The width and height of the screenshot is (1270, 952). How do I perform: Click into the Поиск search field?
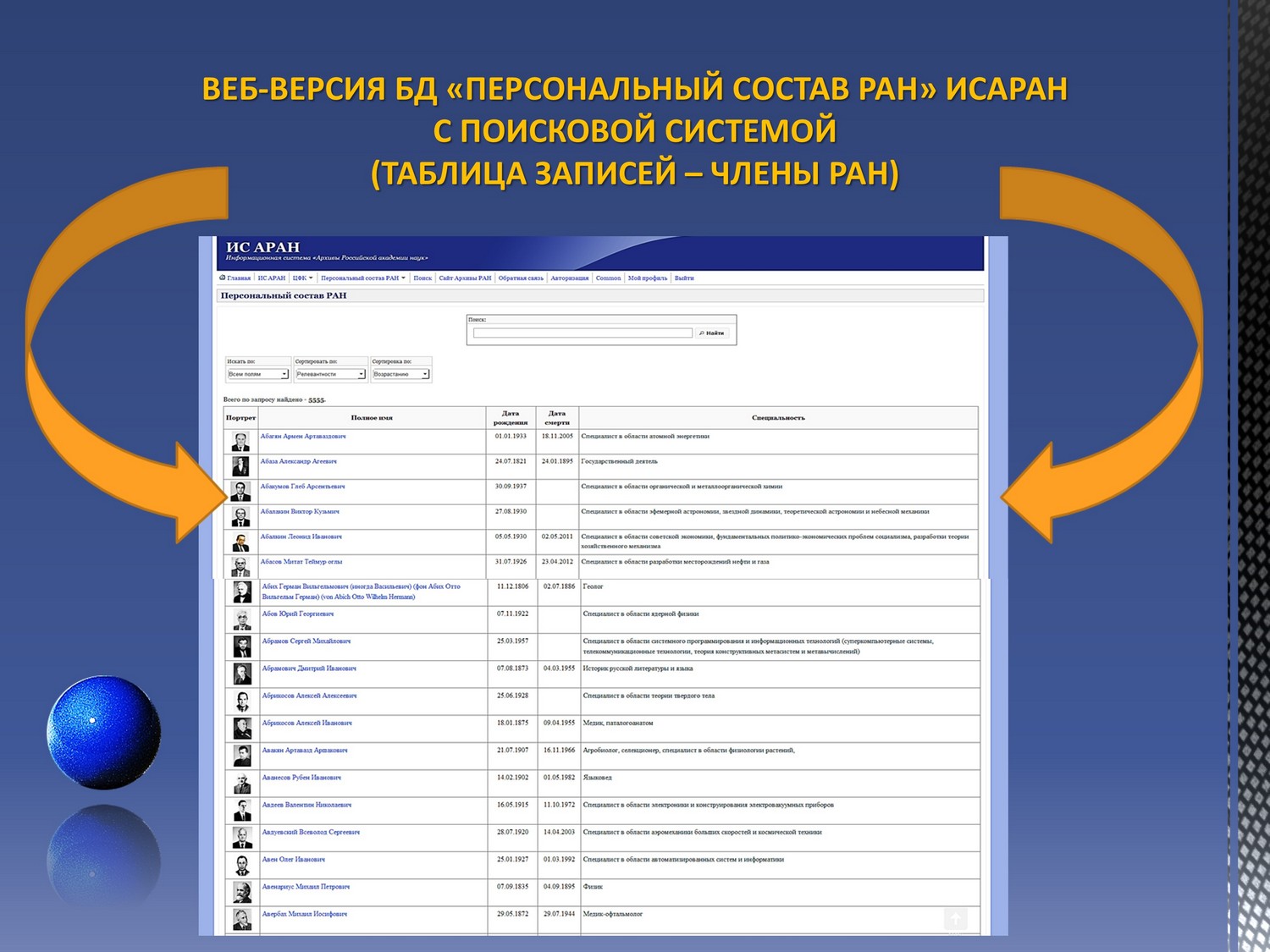coord(583,333)
